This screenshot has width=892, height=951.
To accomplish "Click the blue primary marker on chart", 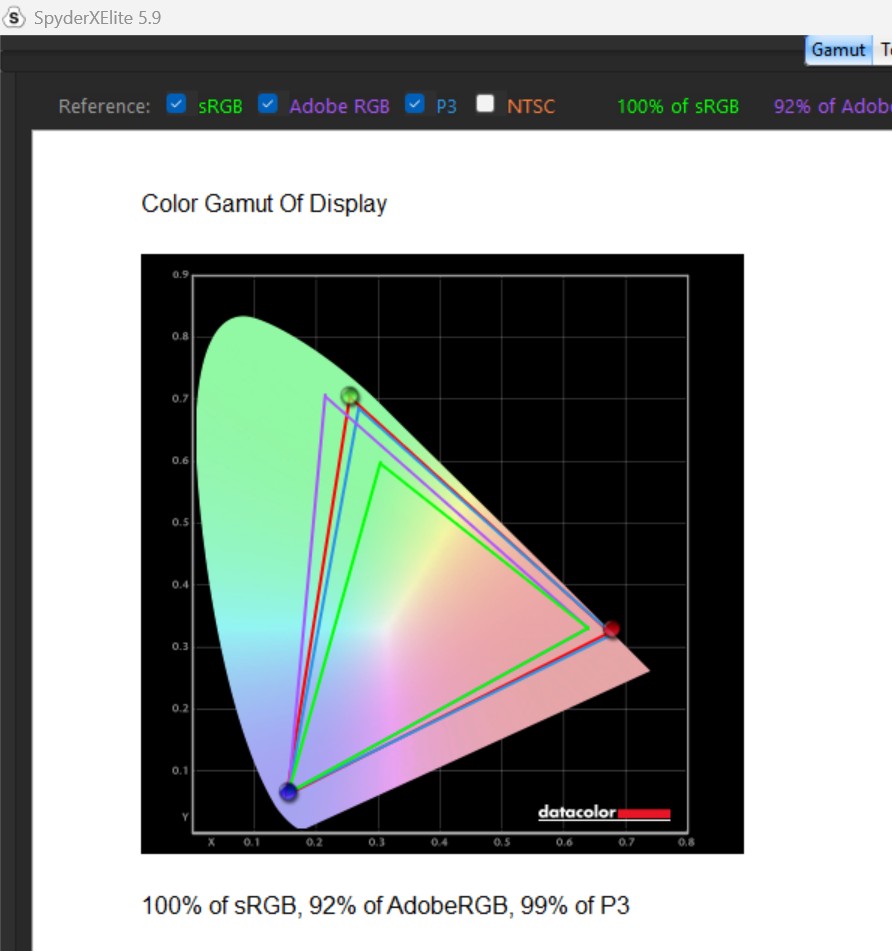I will 288,792.
